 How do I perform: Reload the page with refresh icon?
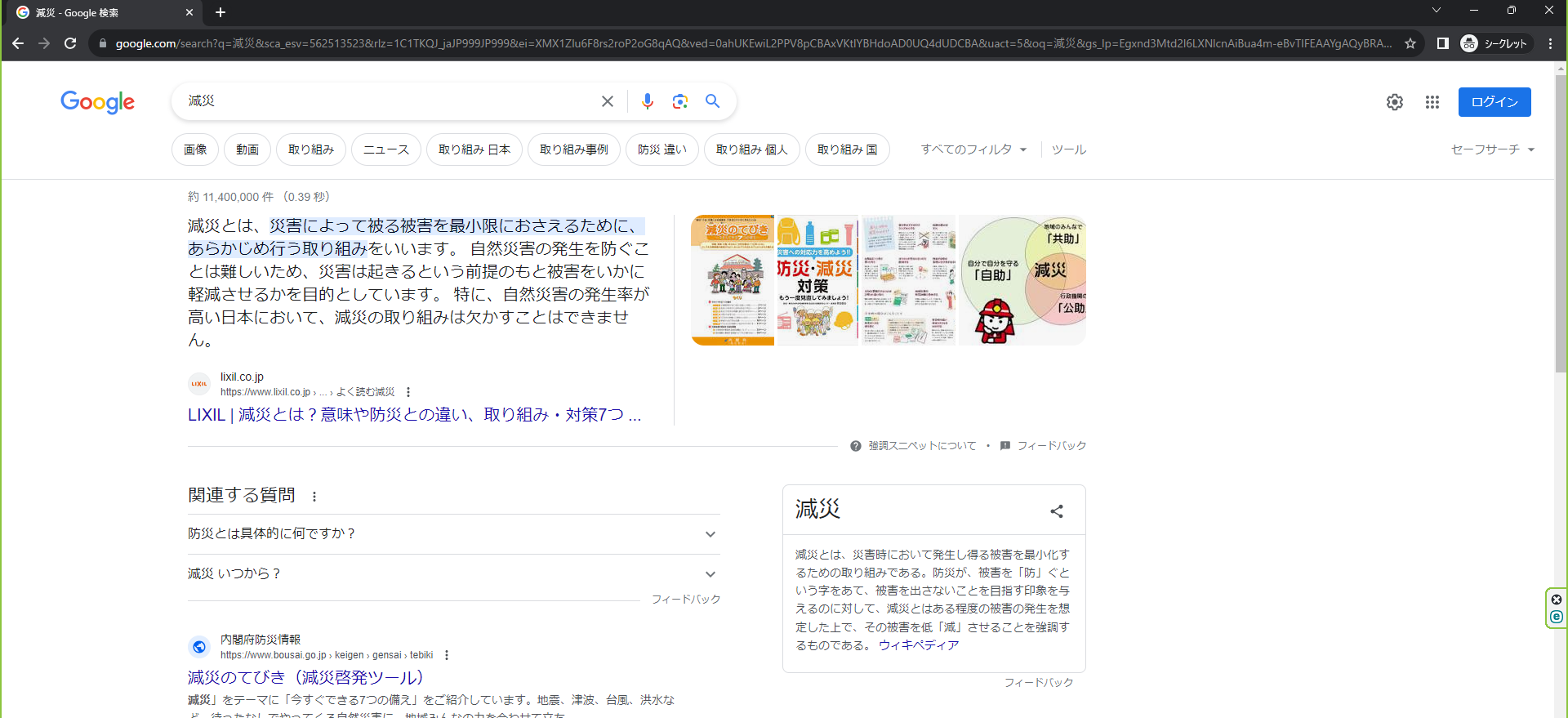coord(70,43)
